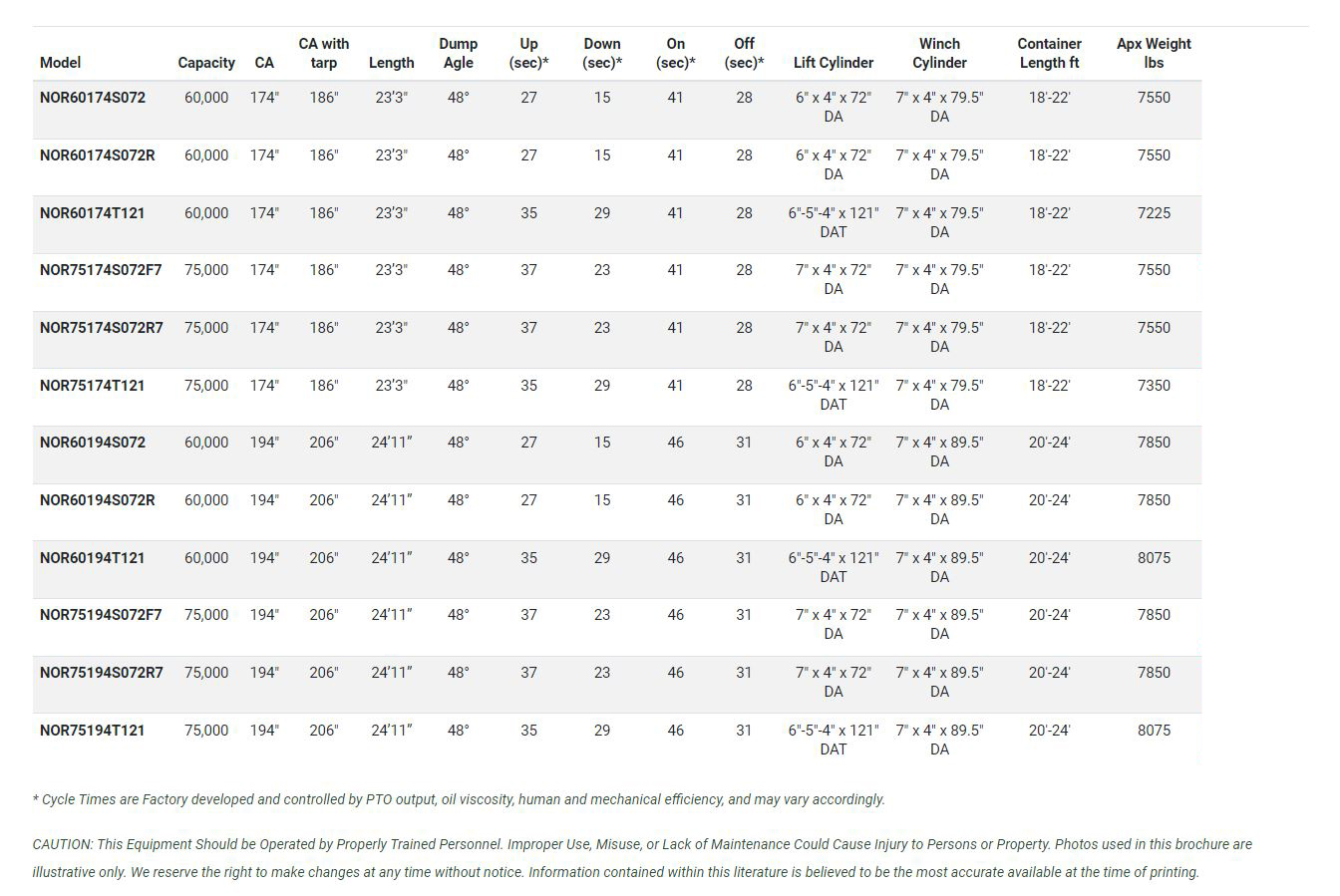Click the NOR60174S072R model name
This screenshot has height=896, width=1340.
(x=98, y=155)
